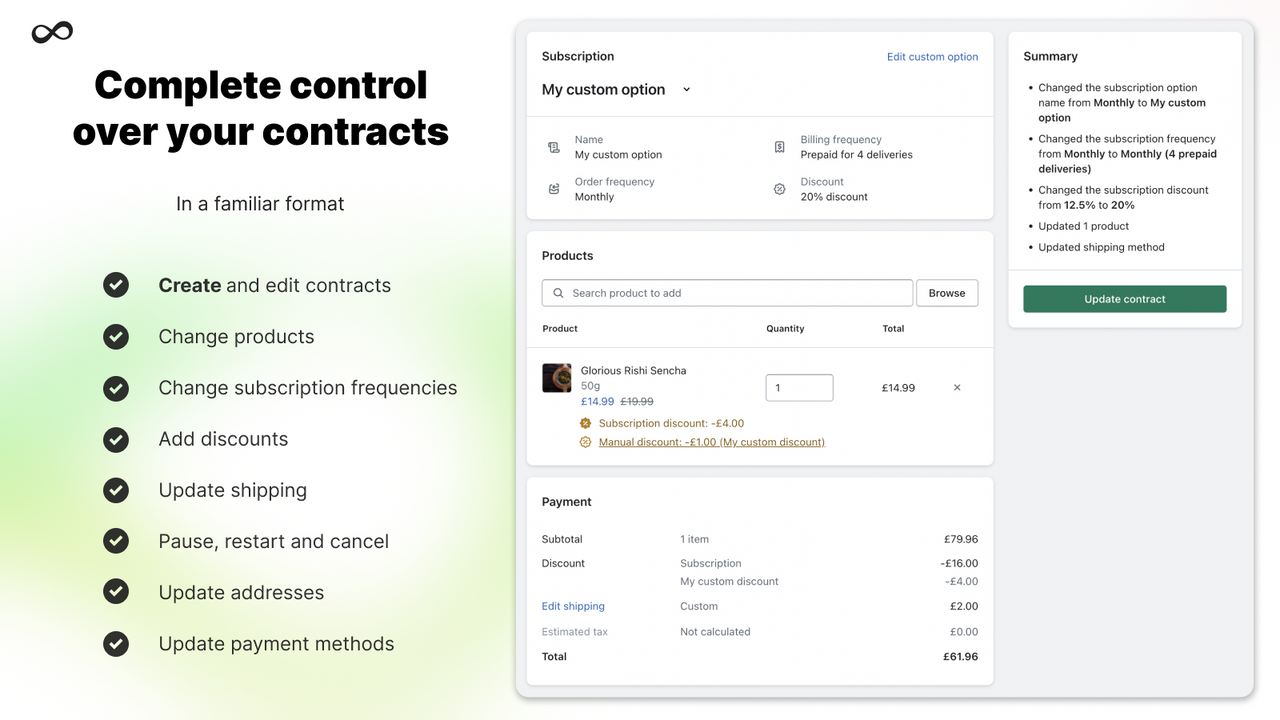Click the Add discounts checkmark bullet
1280x720 pixels.
[116, 439]
